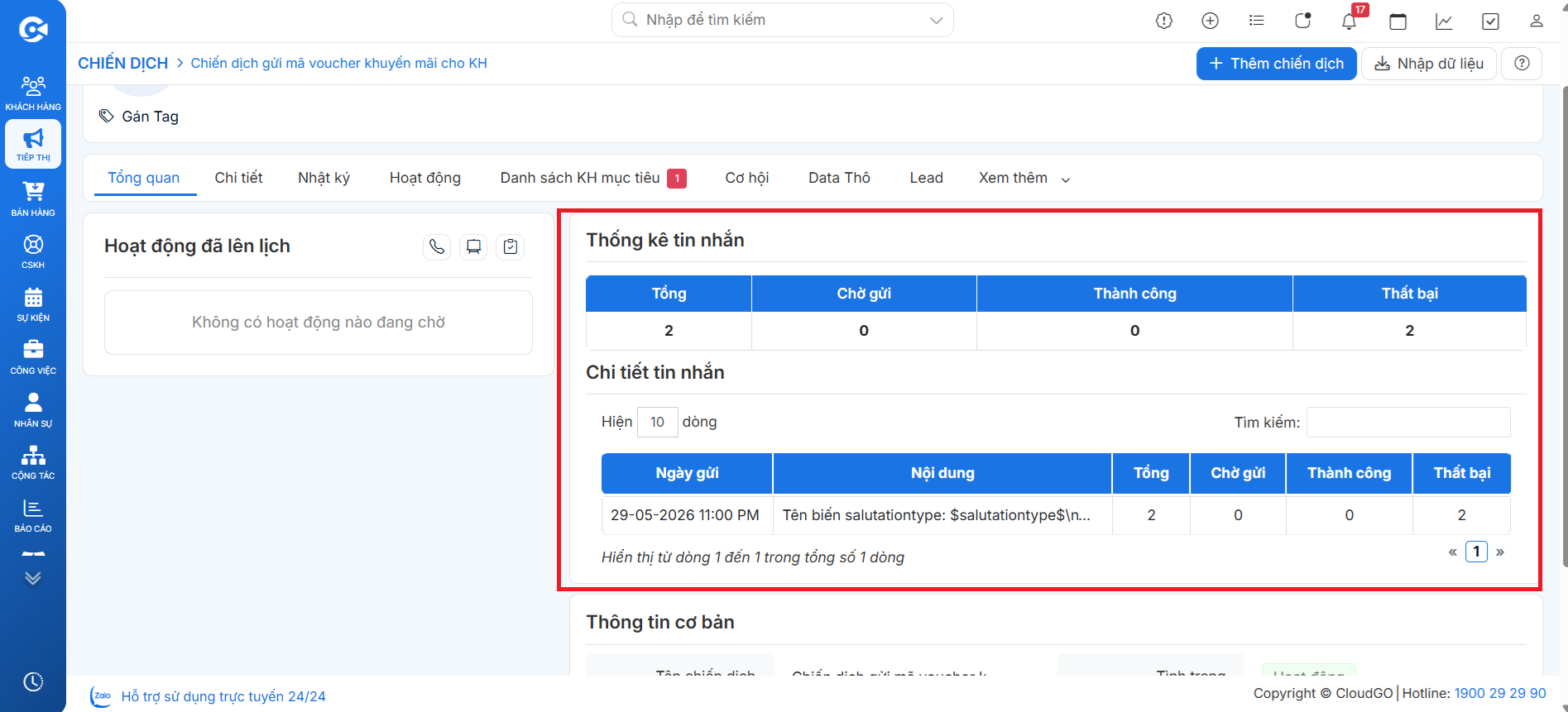This screenshot has width=1568, height=712.
Task: Open the Cộng Tác collaboration module
Action: tap(33, 462)
